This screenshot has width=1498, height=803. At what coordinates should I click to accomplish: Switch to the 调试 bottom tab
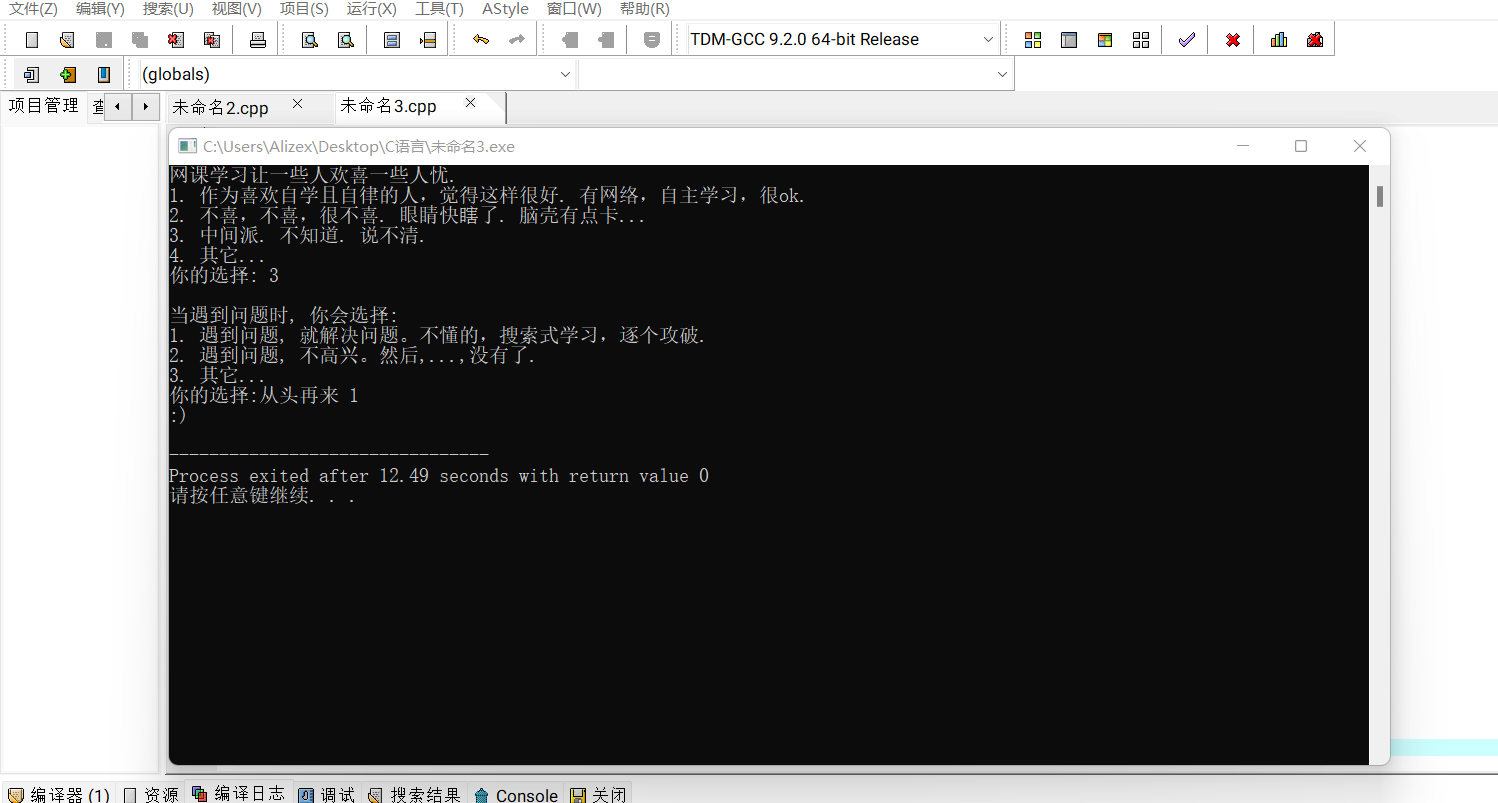[x=327, y=794]
